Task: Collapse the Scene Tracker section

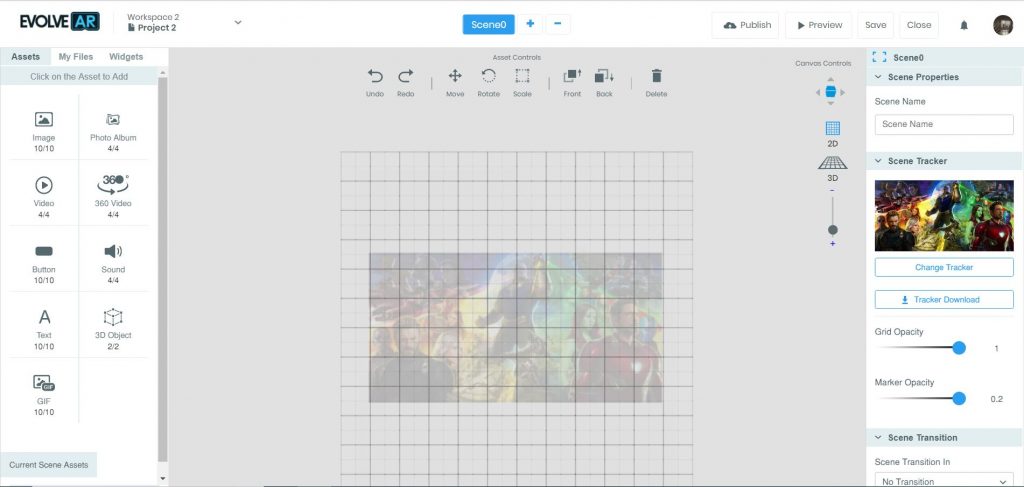Action: [878, 161]
